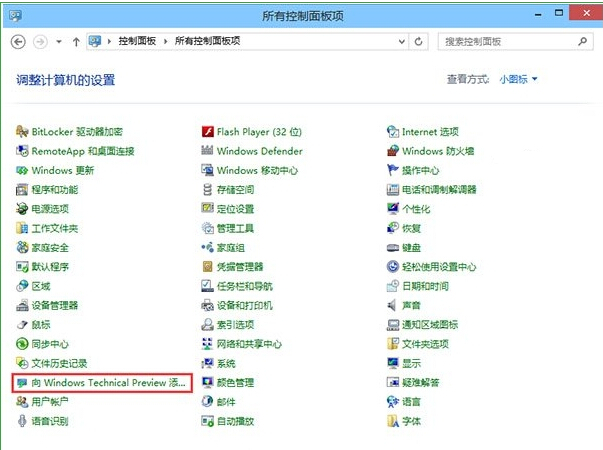Click the 默认程序 icon
Image resolution: width=603 pixels, height=450 pixels.
pyautogui.click(x=22, y=267)
